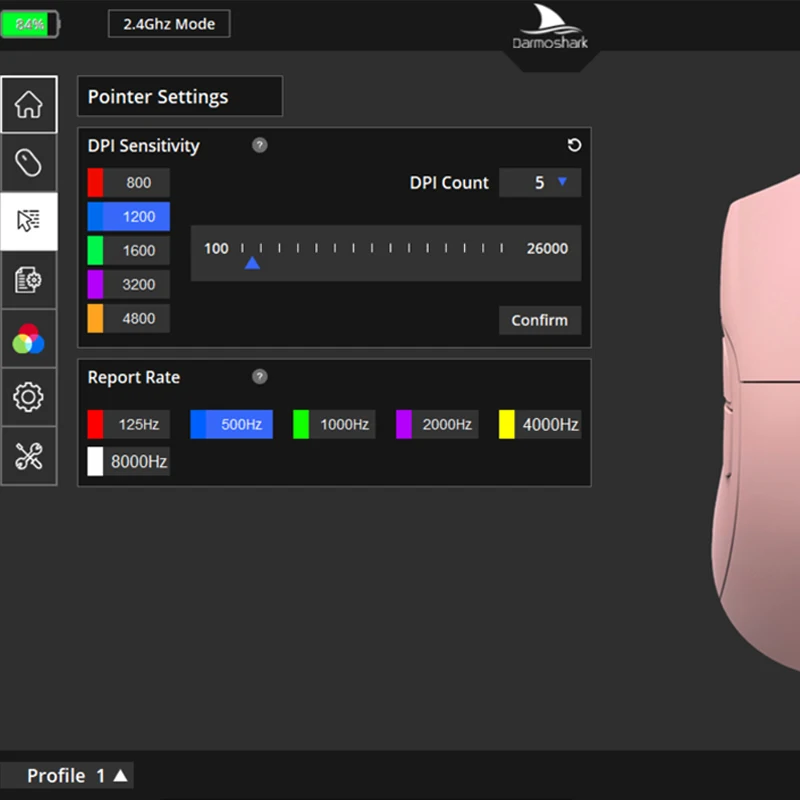Select the 1600 DPI stage

129,251
